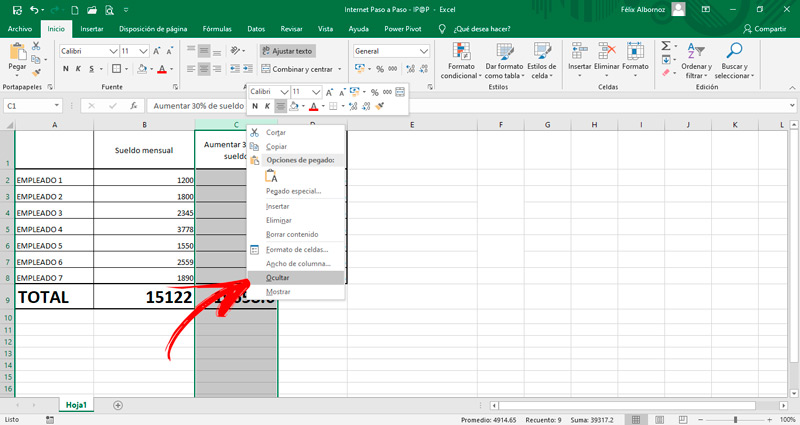
Task: Open Buscar y seleccionar
Action: pos(734,61)
